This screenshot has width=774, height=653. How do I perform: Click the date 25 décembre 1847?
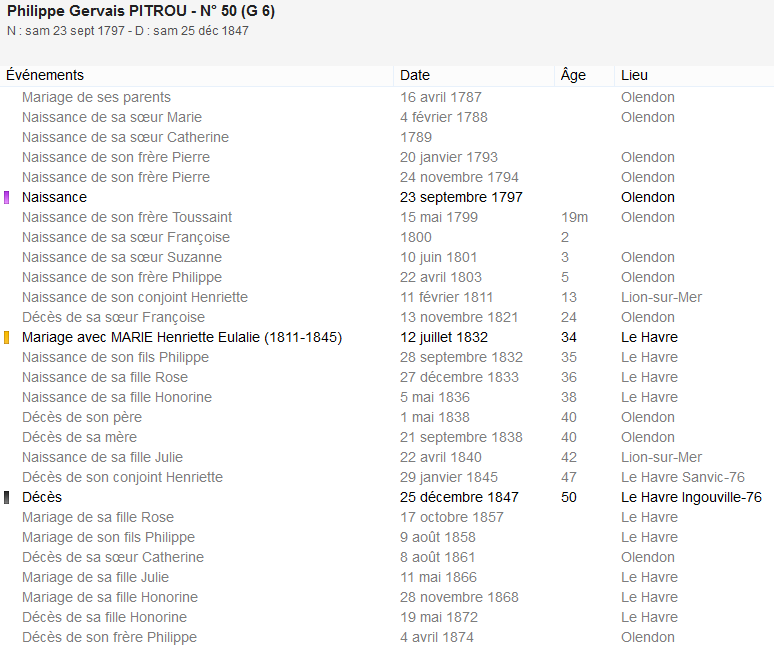[459, 498]
